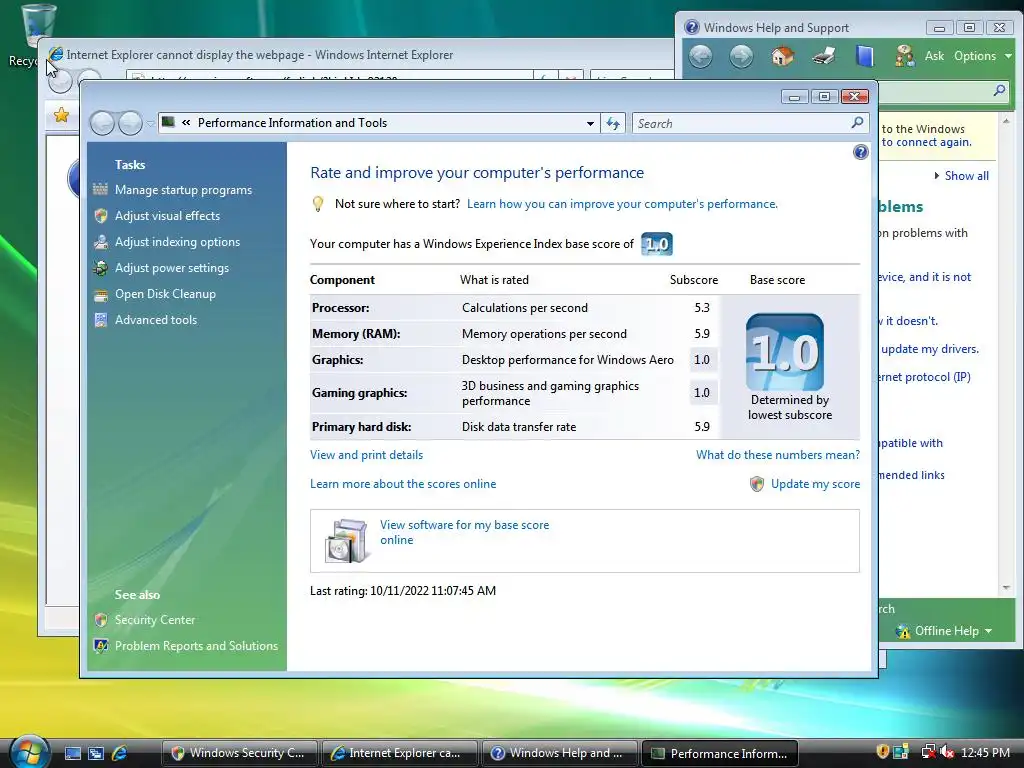
Task: Click the Open Disk Cleanup icon
Action: [x=101, y=294]
